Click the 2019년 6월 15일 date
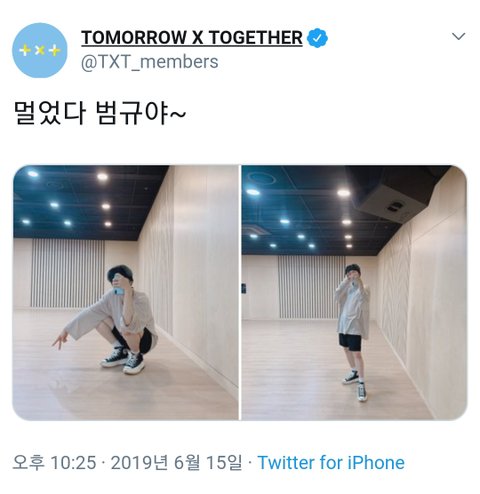 pos(176,463)
